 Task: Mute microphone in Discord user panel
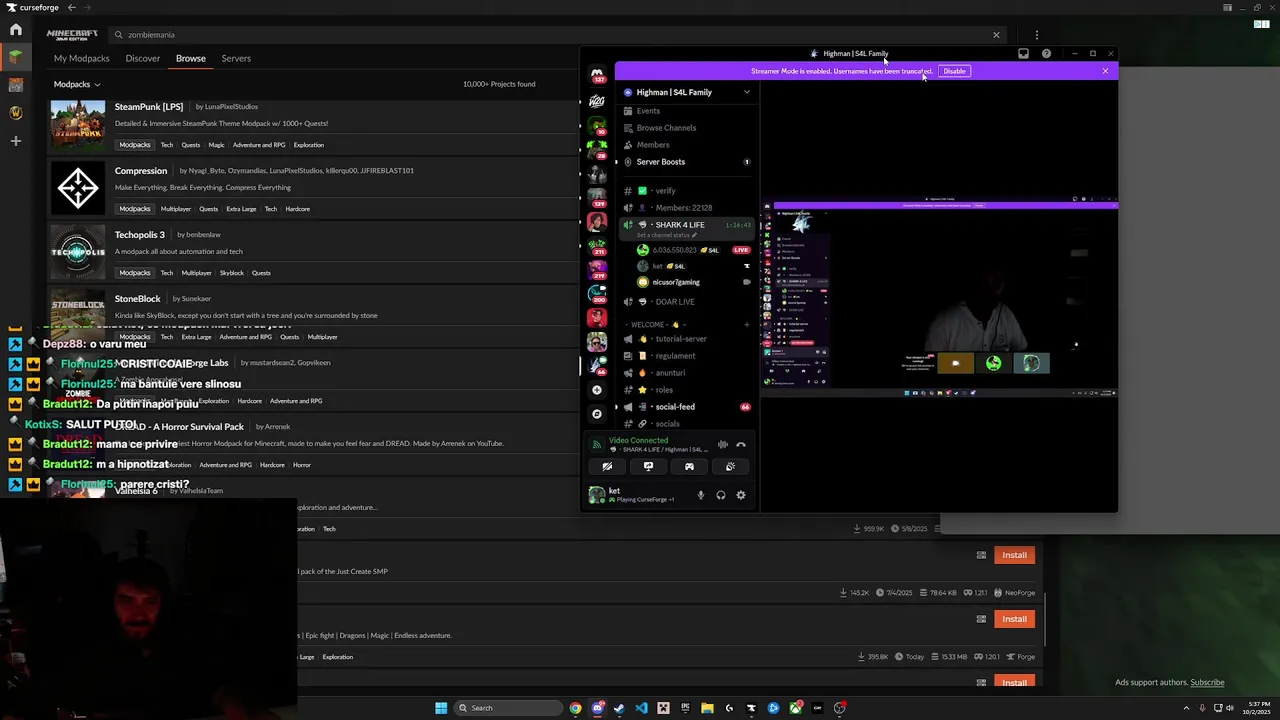point(701,495)
